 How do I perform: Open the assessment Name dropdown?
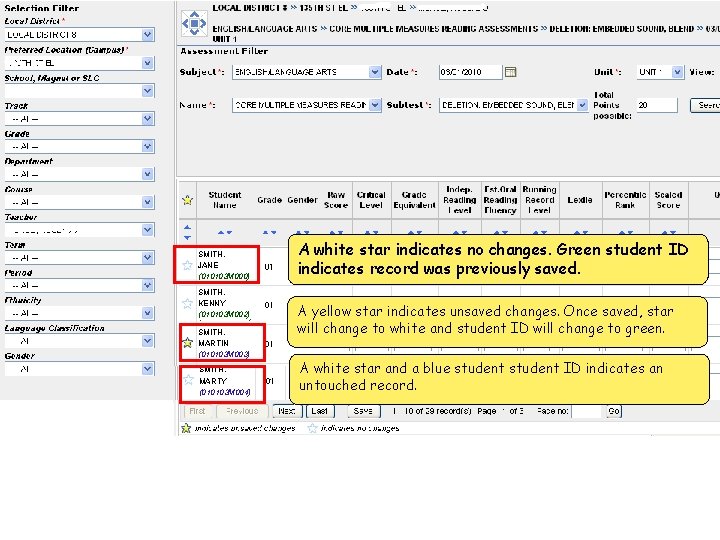375,105
